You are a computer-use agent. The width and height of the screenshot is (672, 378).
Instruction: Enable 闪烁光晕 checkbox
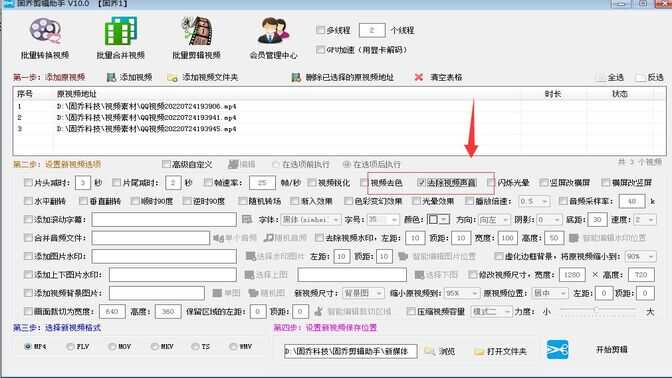point(491,183)
